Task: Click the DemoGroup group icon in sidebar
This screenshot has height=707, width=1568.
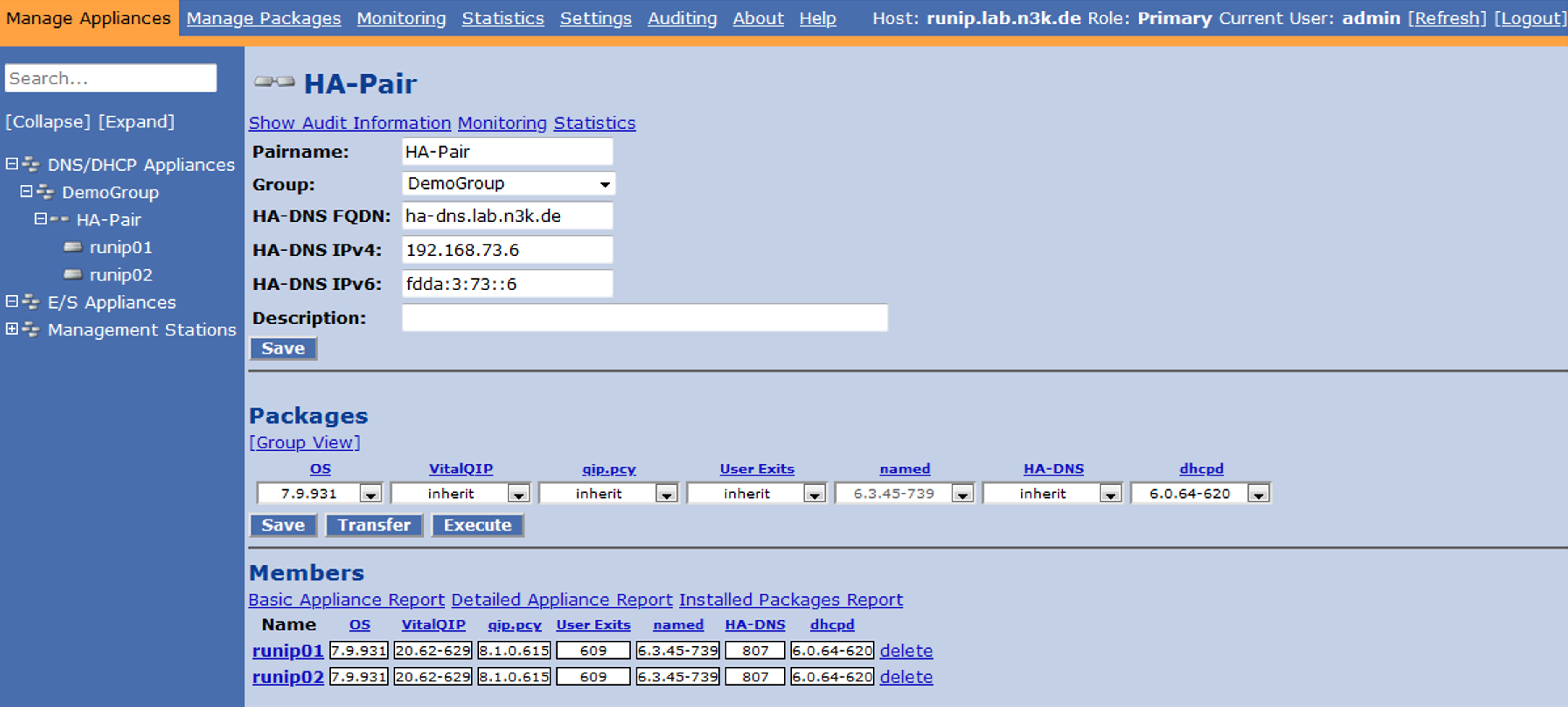Action: coord(45,193)
